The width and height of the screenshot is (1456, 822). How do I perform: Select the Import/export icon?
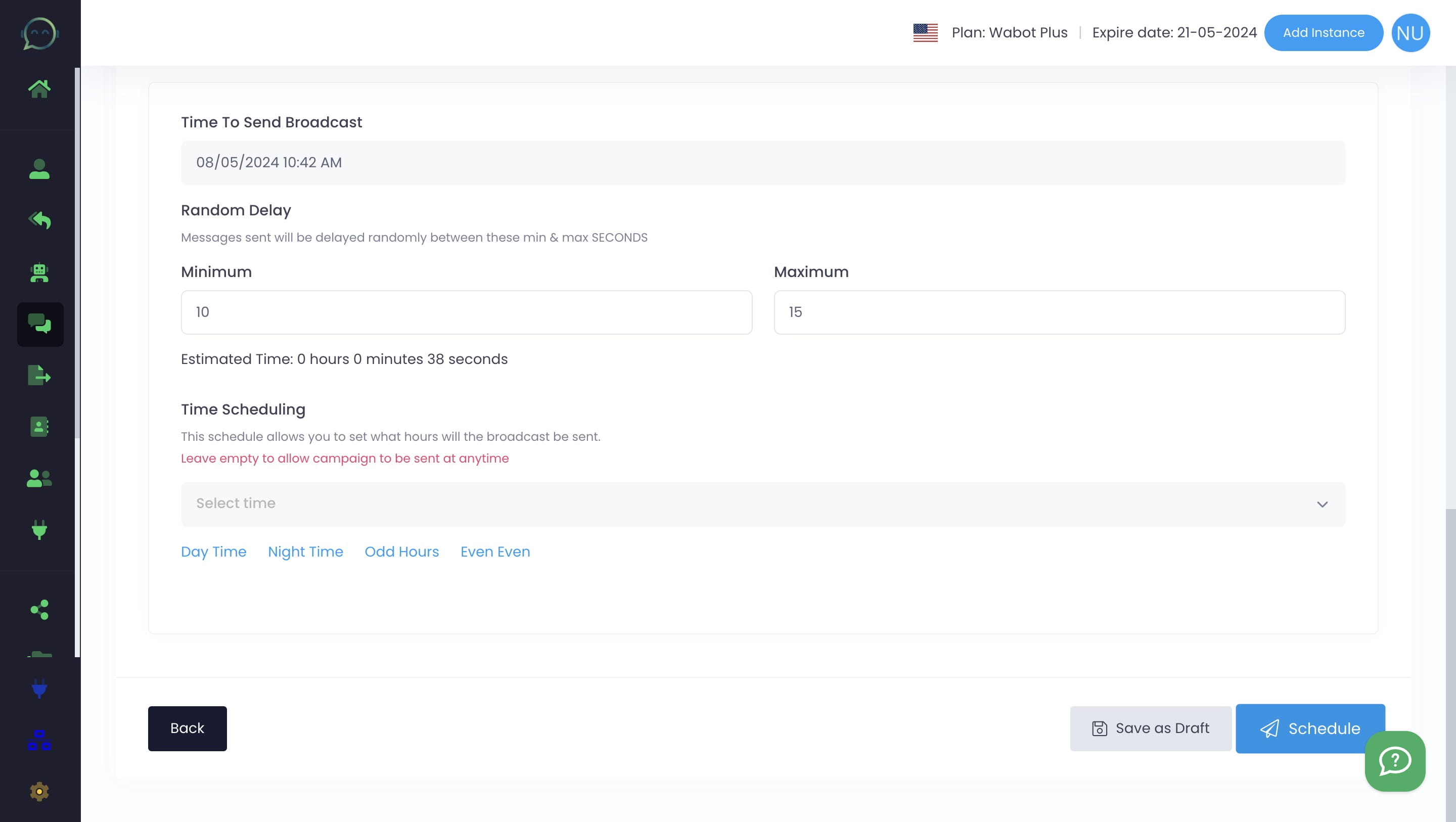[40, 375]
